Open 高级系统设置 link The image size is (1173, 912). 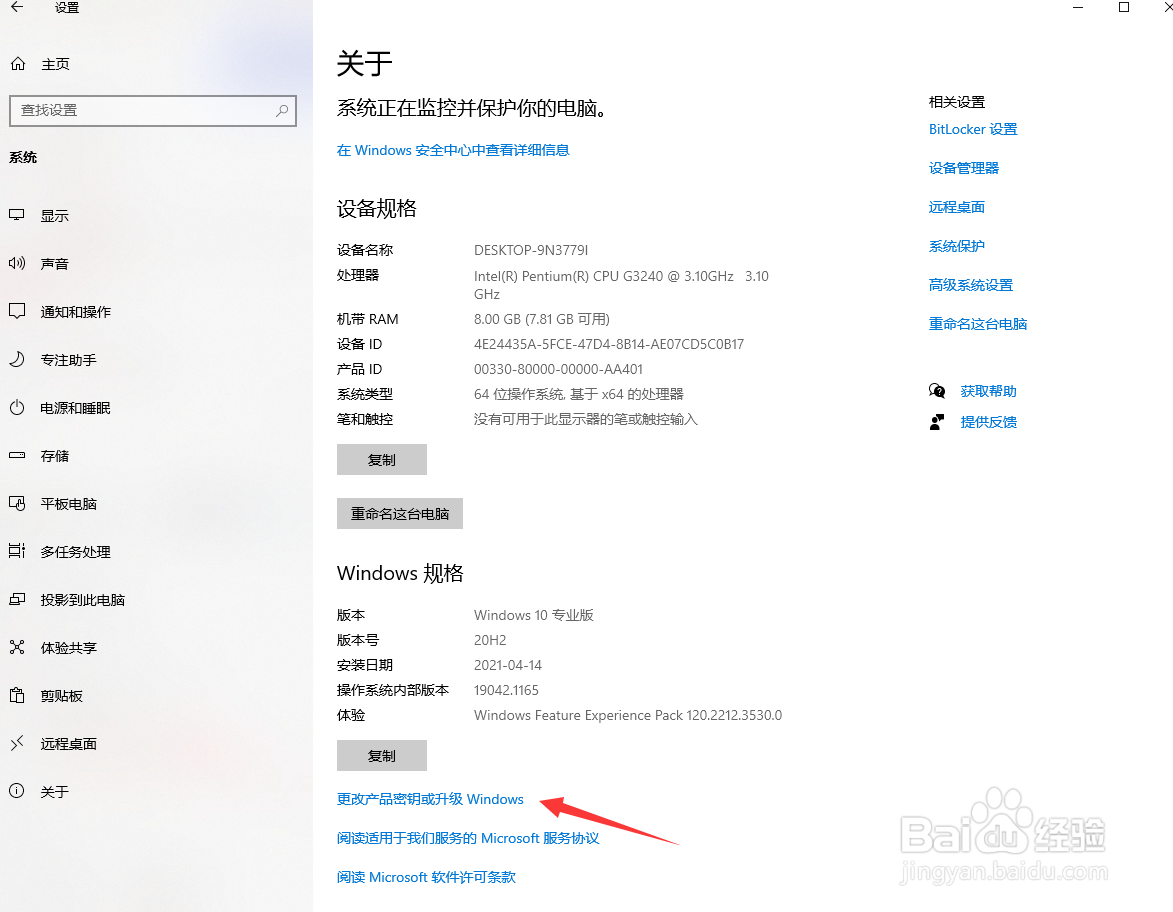tap(970, 285)
